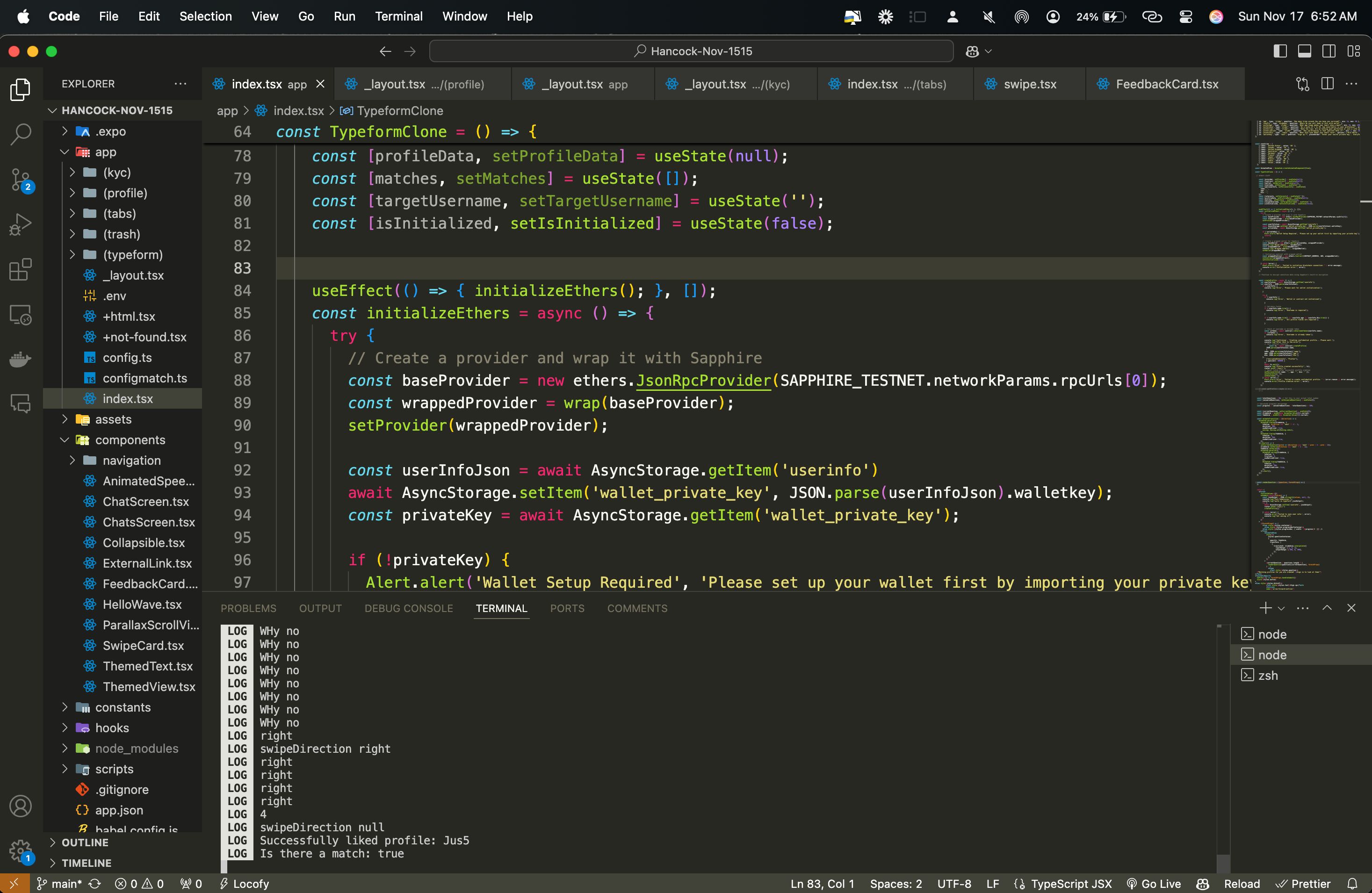
Task: Open Run and Debug view
Action: coord(21,224)
